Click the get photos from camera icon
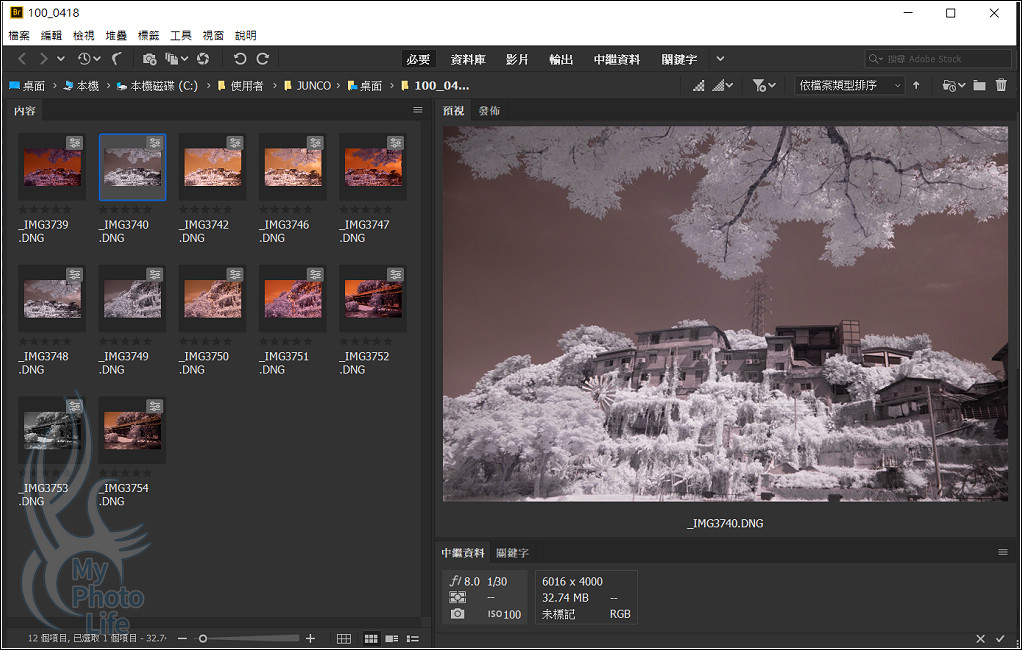 click(149, 60)
